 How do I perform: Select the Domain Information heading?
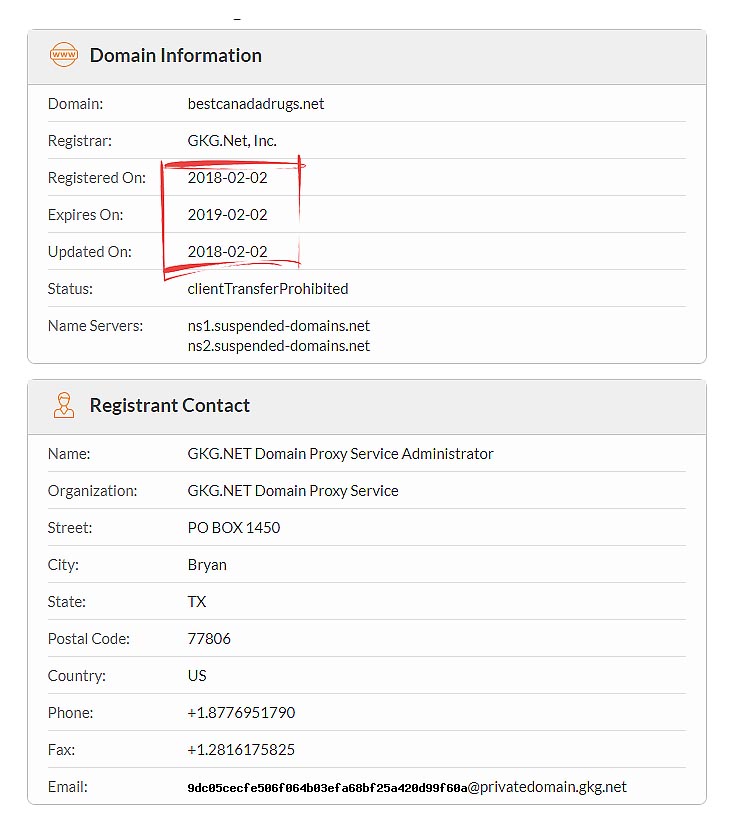point(176,56)
